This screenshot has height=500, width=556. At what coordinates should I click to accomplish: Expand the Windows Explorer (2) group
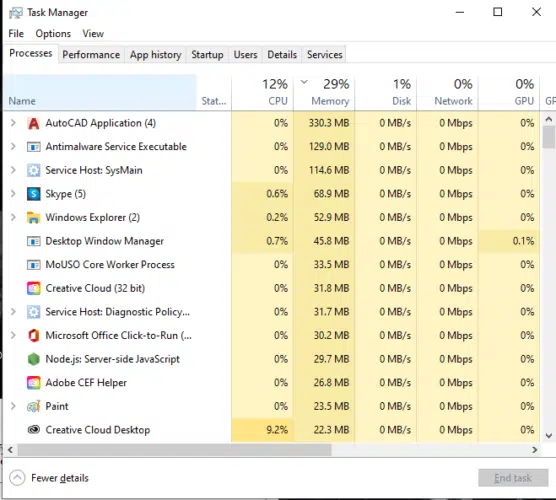[x=13, y=217]
